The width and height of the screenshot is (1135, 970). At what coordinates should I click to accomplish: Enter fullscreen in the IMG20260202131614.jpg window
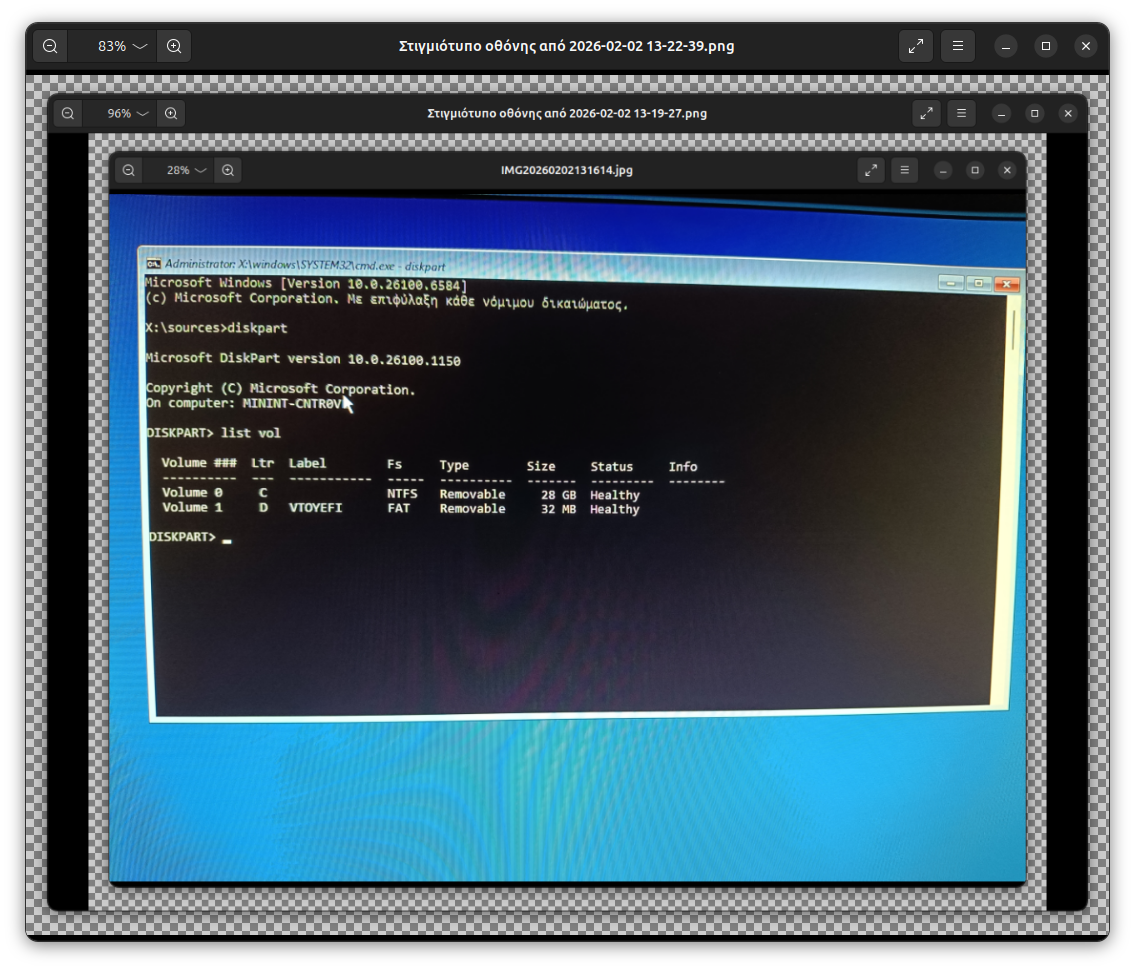coord(872,170)
